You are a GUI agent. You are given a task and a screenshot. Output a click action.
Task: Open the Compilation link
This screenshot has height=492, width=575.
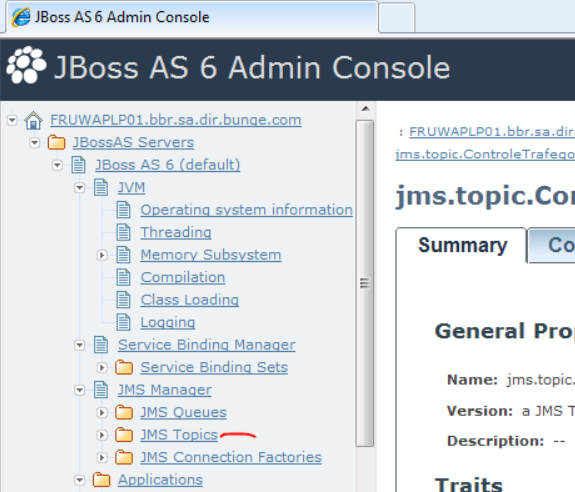tap(183, 277)
